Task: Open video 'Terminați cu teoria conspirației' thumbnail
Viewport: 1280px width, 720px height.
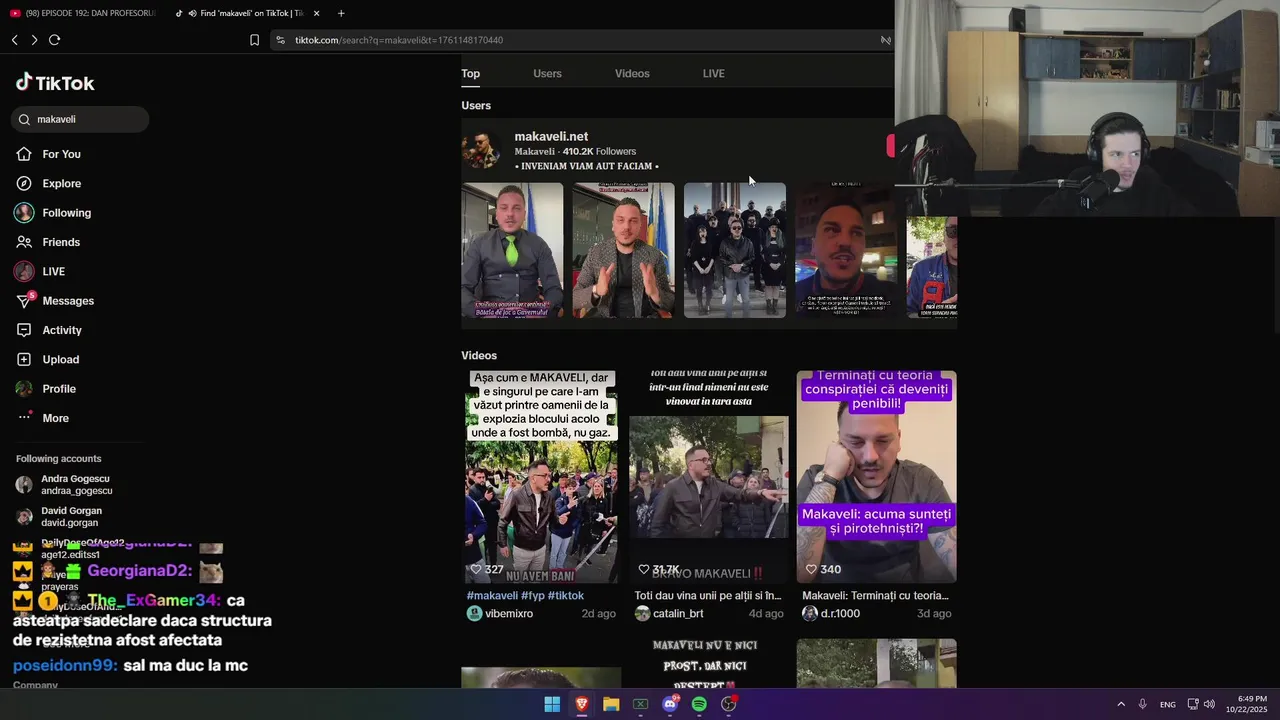Action: click(876, 477)
